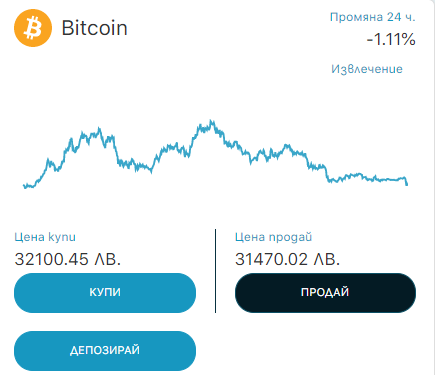Click the vertical divider between buy and sell prices
435x375 pixels.
(215, 271)
